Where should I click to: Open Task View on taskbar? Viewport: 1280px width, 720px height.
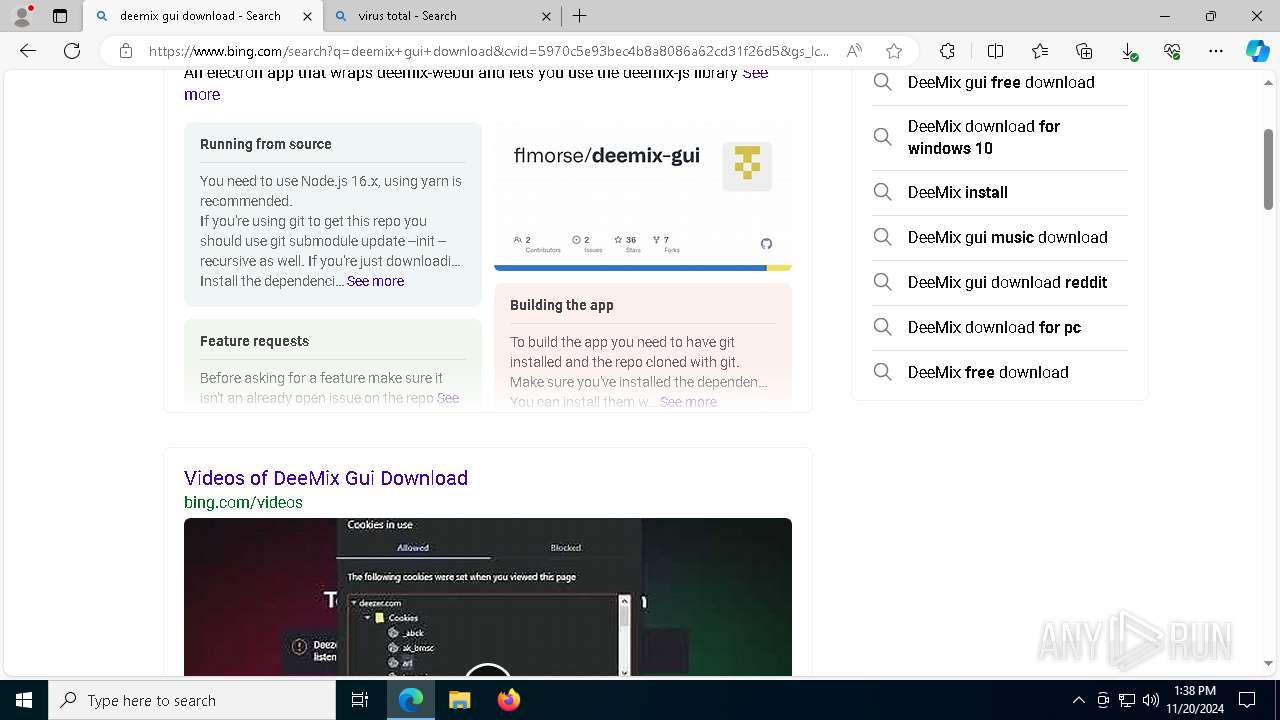pyautogui.click(x=360, y=700)
